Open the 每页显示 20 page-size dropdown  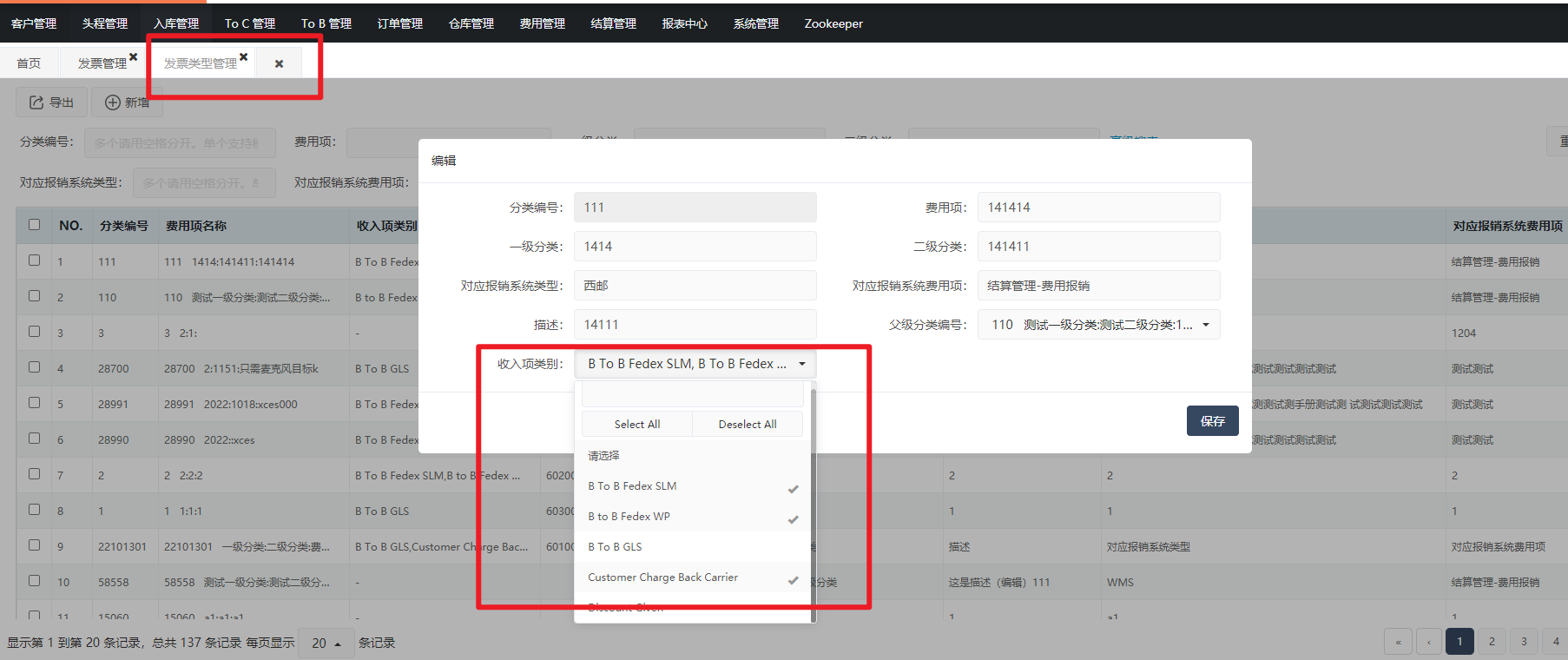[x=326, y=643]
